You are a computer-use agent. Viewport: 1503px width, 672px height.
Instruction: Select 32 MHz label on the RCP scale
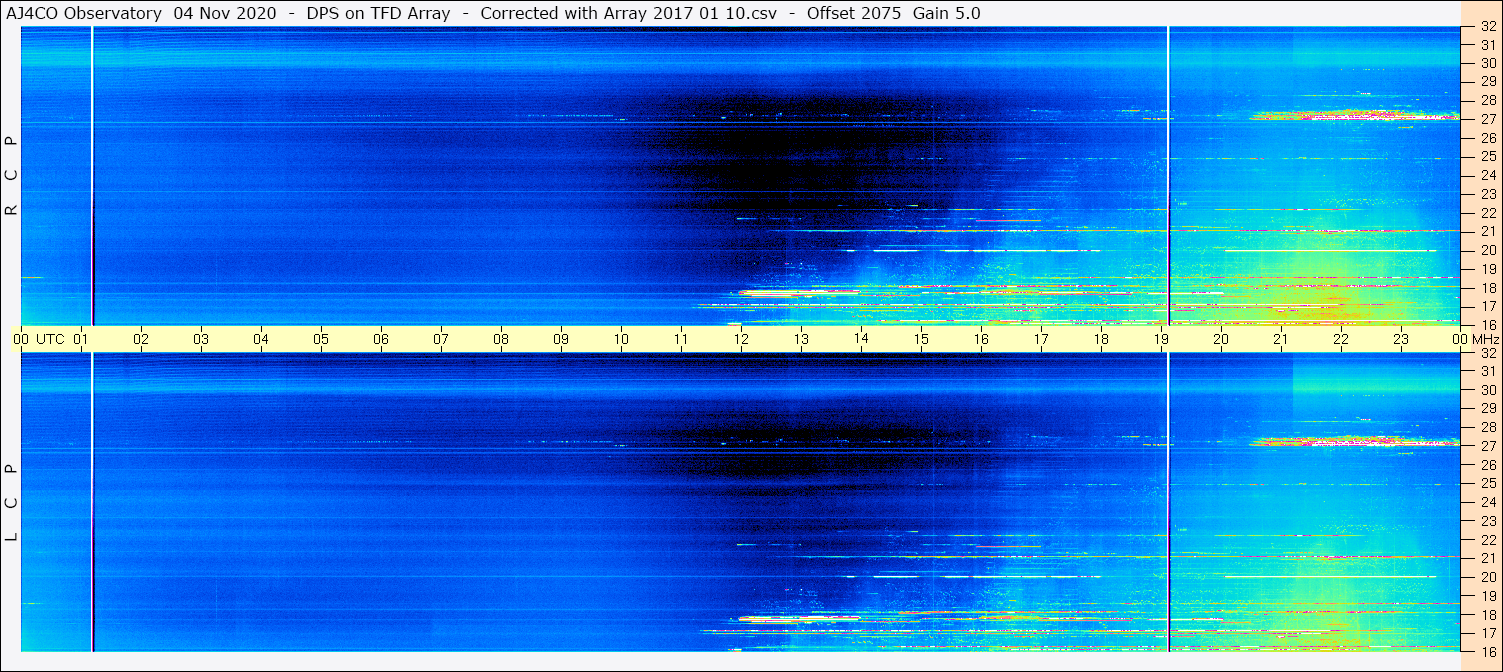1487,28
